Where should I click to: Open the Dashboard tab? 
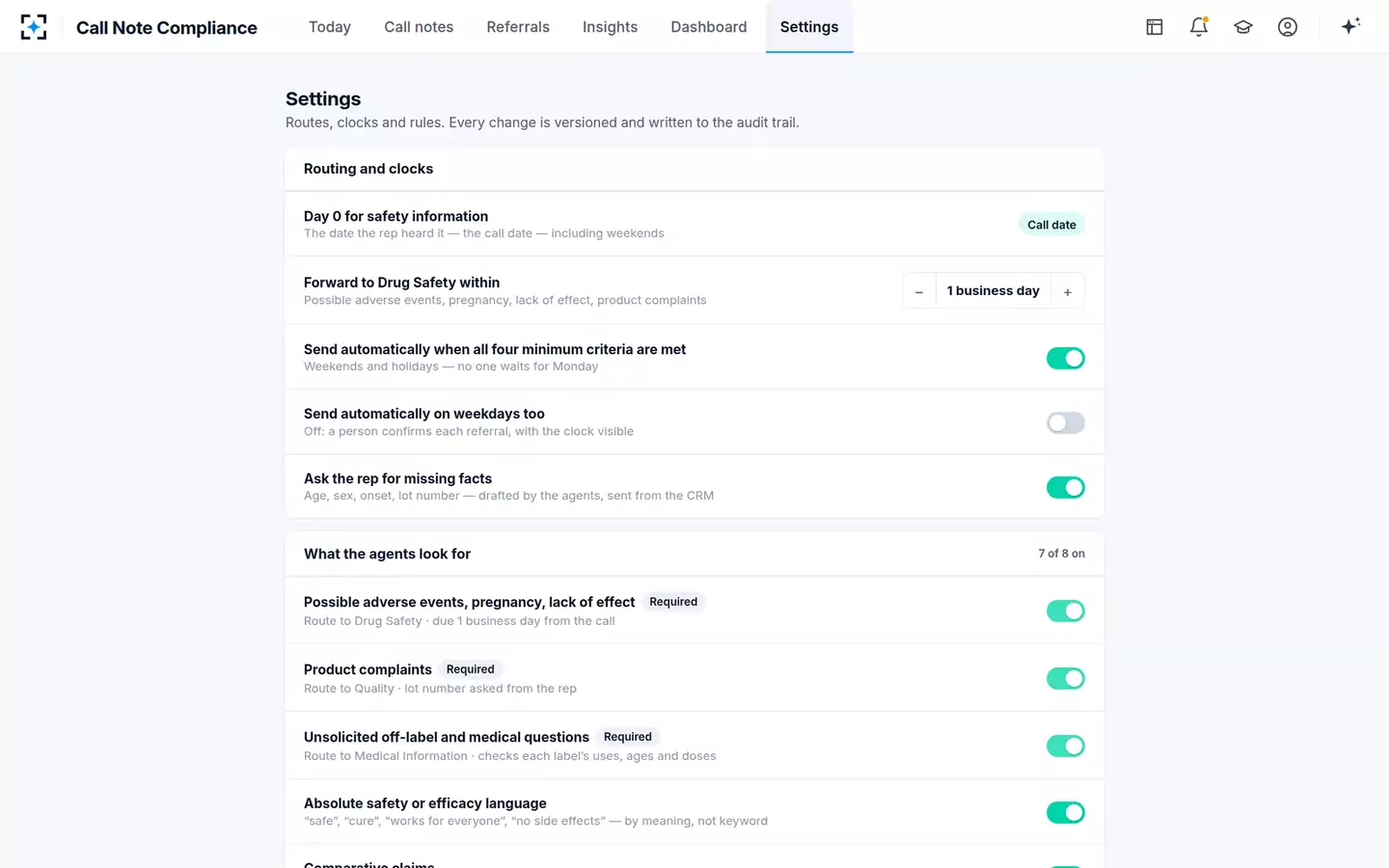point(709,27)
